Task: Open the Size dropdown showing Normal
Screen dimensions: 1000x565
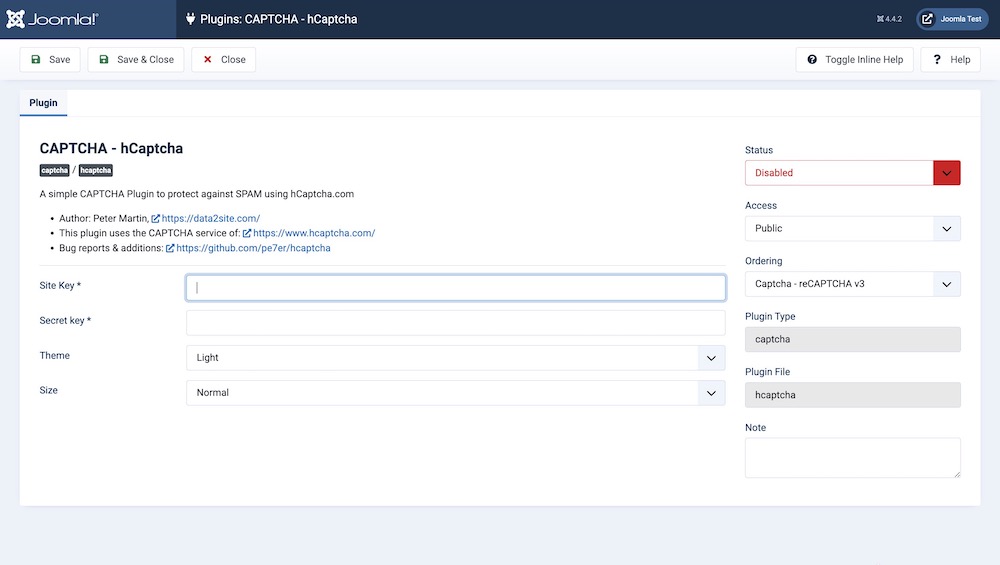Action: 455,393
